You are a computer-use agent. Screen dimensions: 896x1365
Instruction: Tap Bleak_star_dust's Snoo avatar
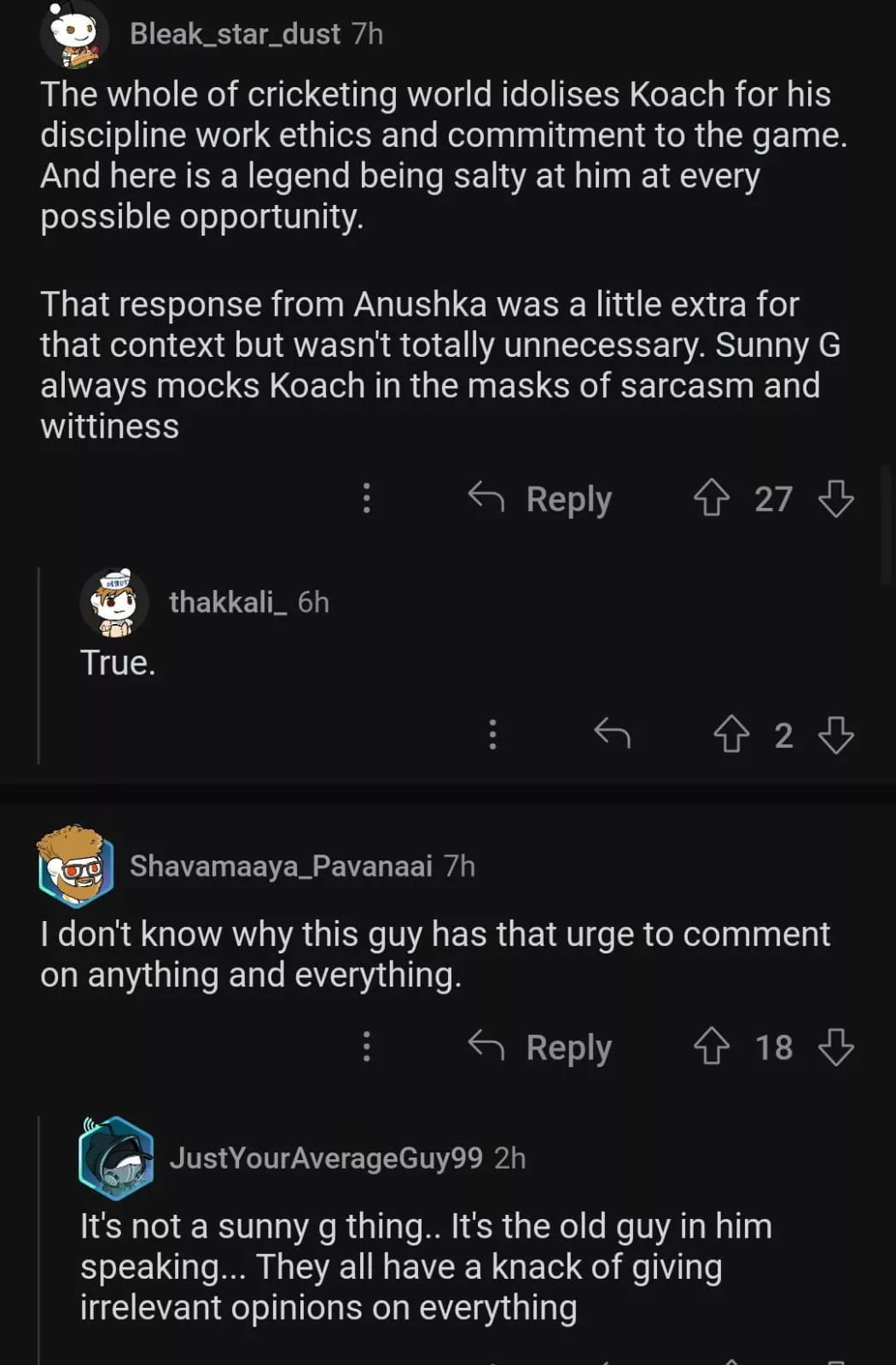pyautogui.click(x=74, y=36)
